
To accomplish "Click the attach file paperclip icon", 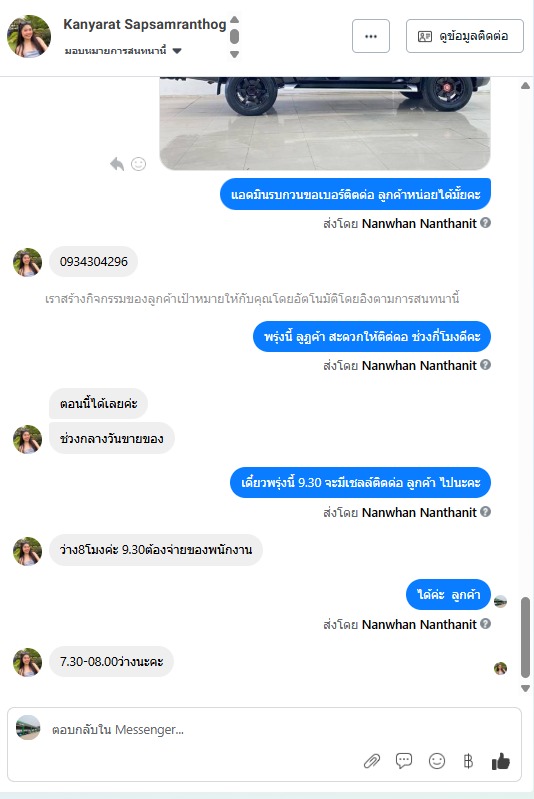I will click(x=372, y=761).
